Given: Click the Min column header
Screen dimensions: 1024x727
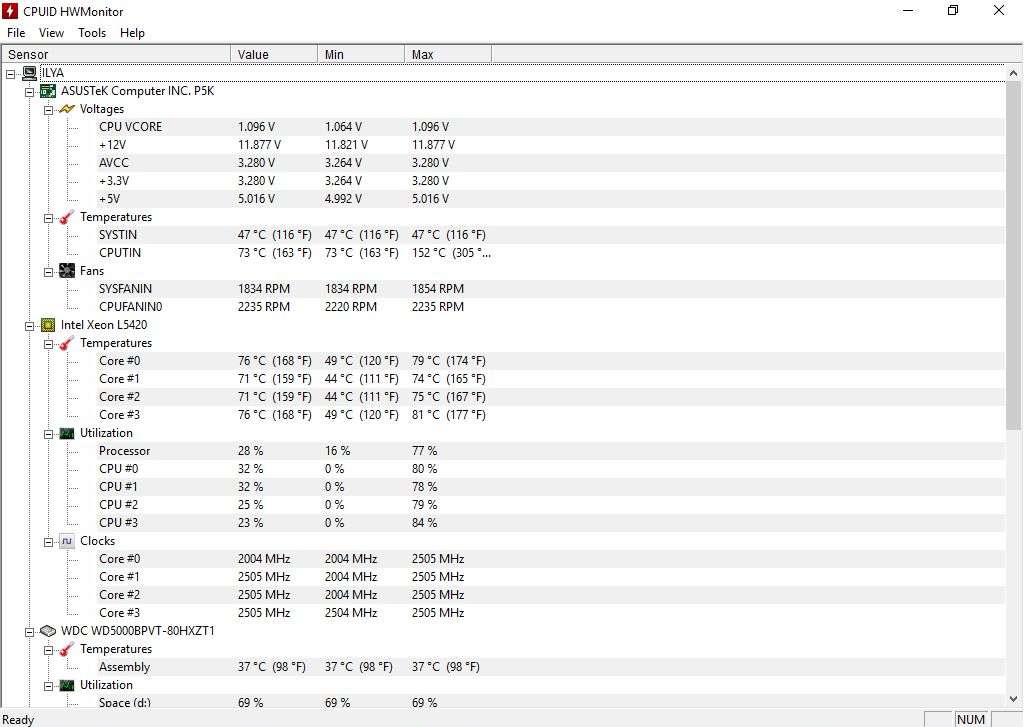Looking at the screenshot, I should [360, 54].
